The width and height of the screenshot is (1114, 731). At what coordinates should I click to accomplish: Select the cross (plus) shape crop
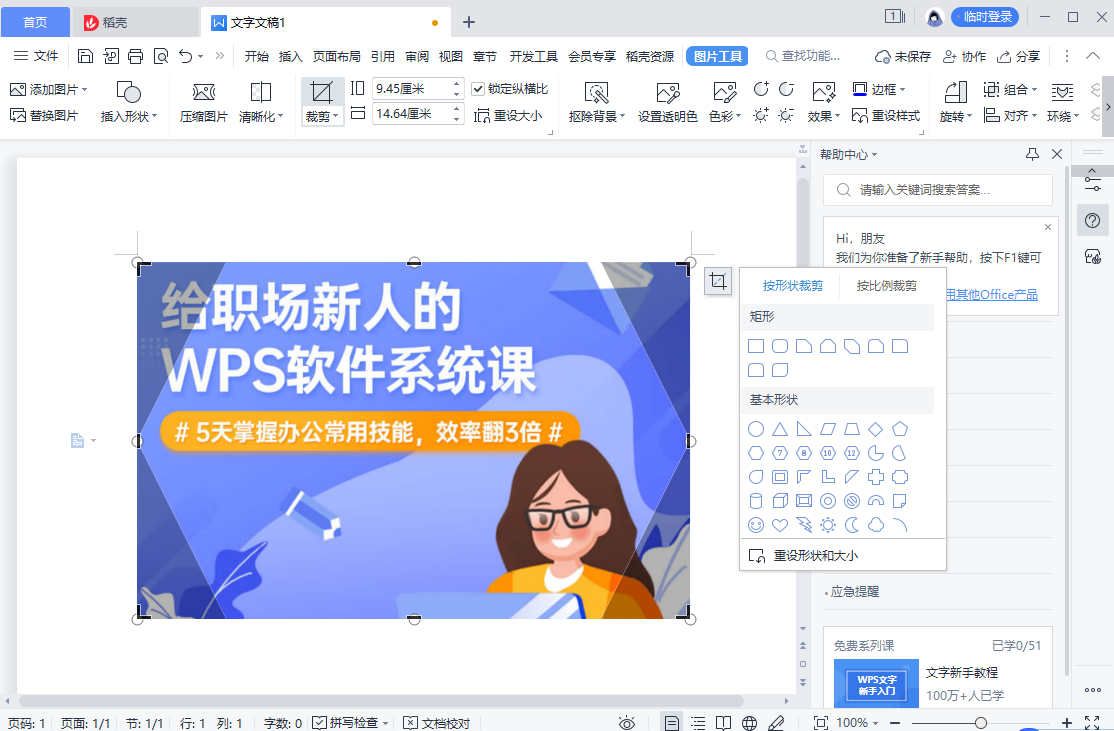876,477
